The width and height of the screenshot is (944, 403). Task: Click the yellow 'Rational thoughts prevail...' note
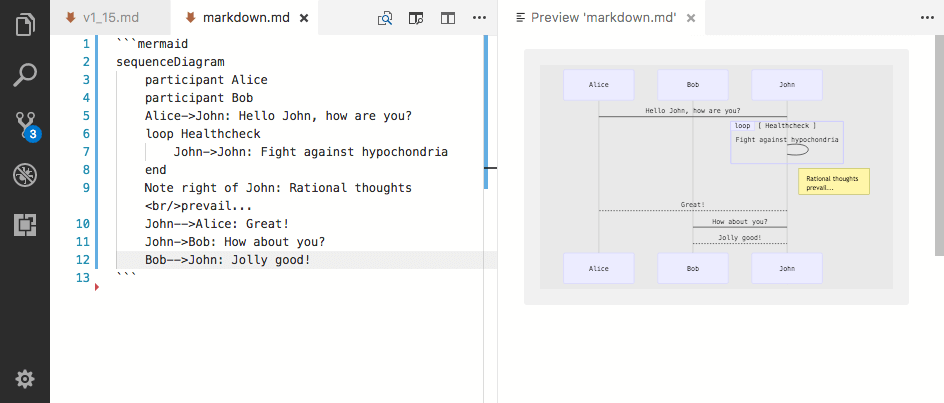834,181
